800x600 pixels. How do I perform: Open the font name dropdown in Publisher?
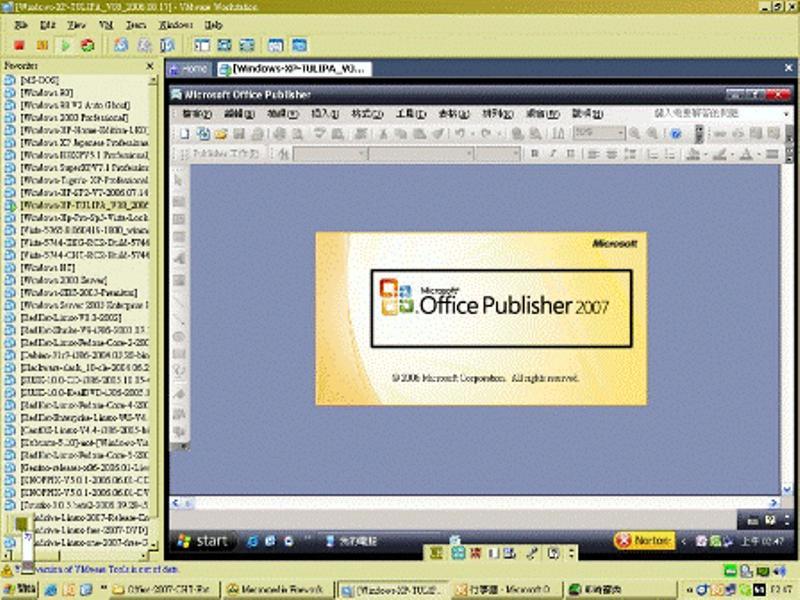click(468, 154)
